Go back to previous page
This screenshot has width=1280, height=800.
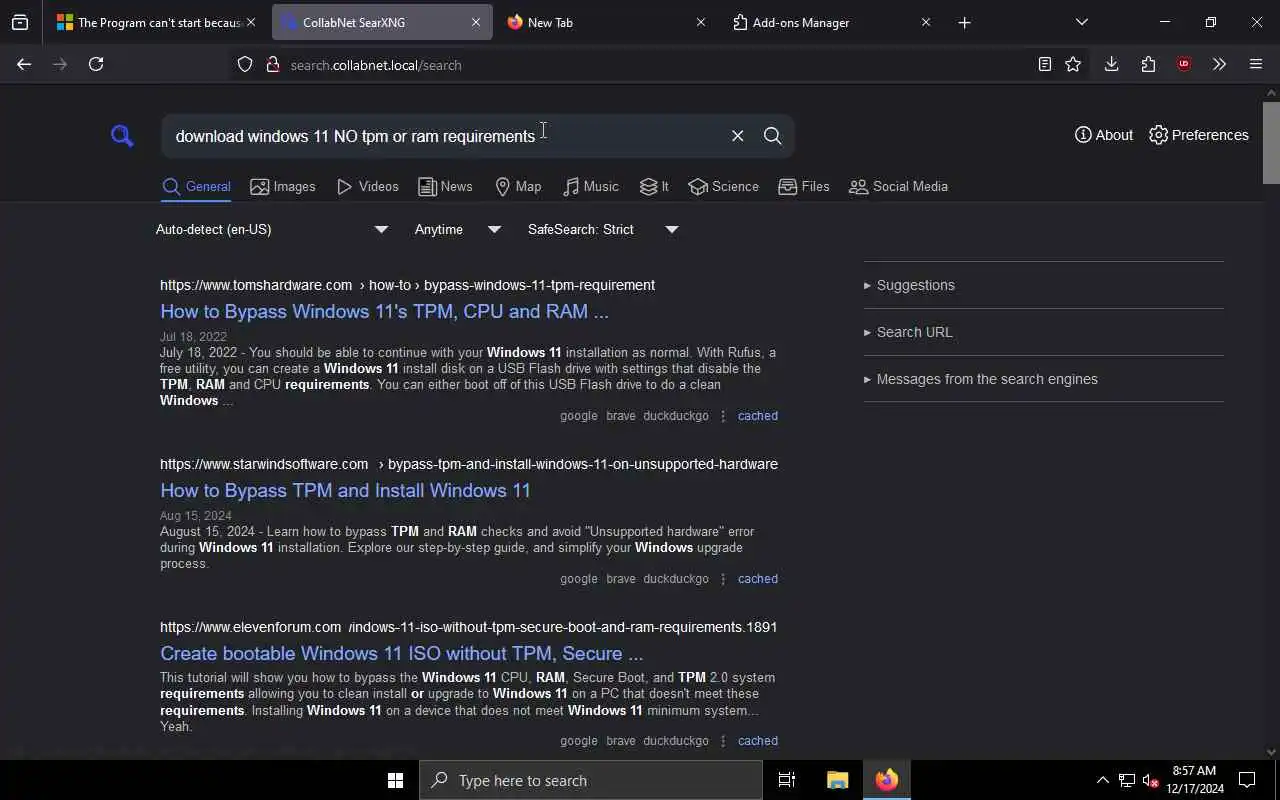click(24, 64)
